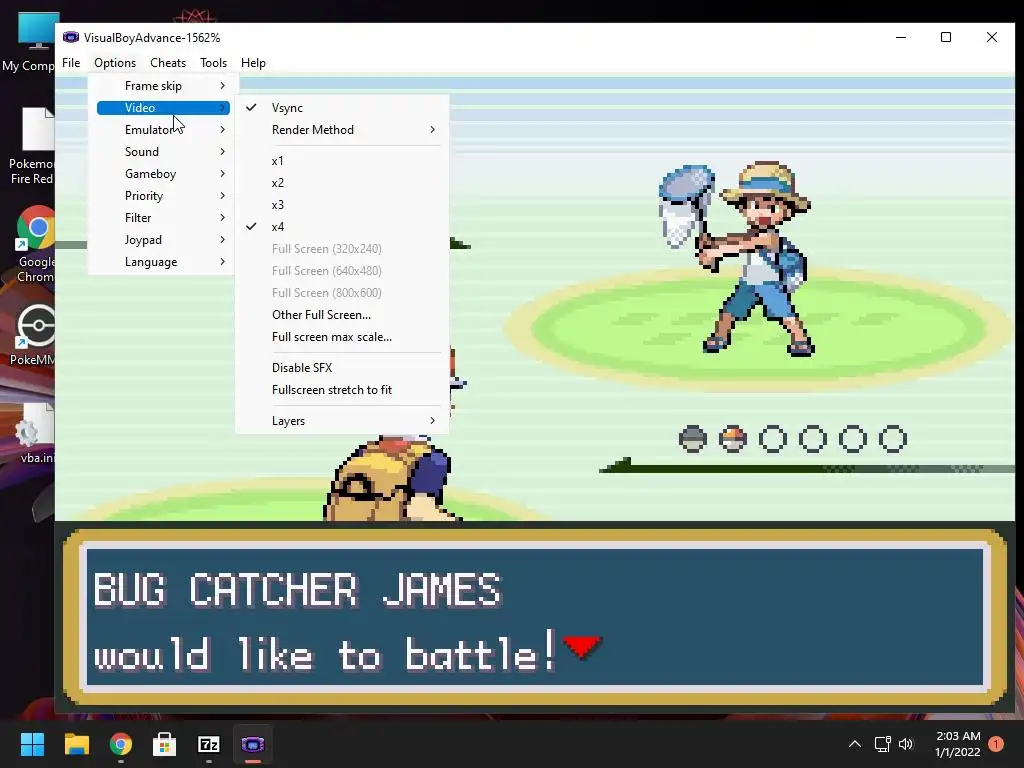Expand the Filter submenu
1024x768 pixels.
[163, 217]
